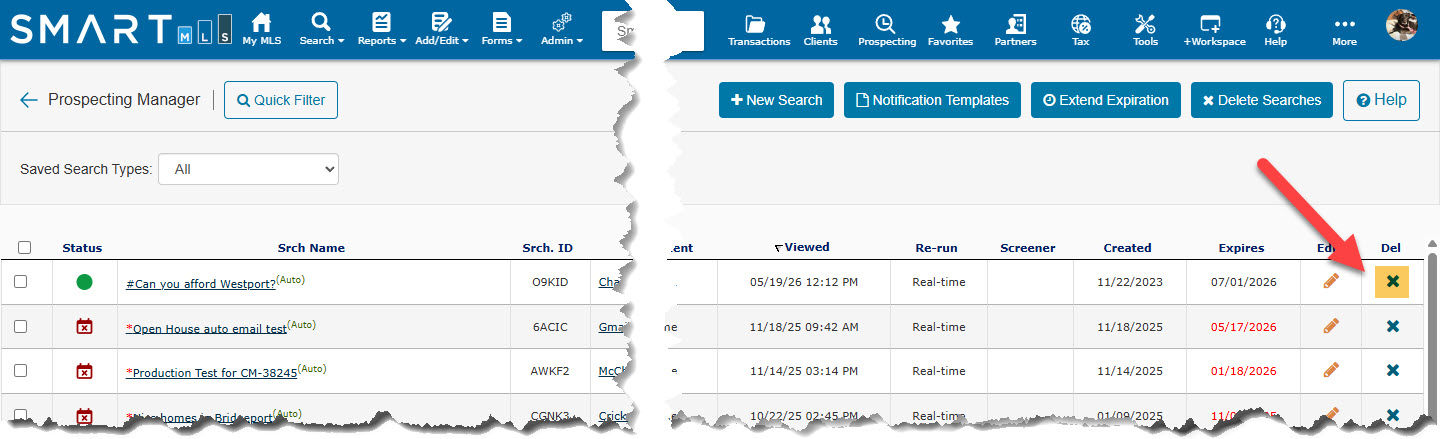The width and height of the screenshot is (1440, 439).
Task: Select search ID O9KID cell
Action: pos(550,282)
